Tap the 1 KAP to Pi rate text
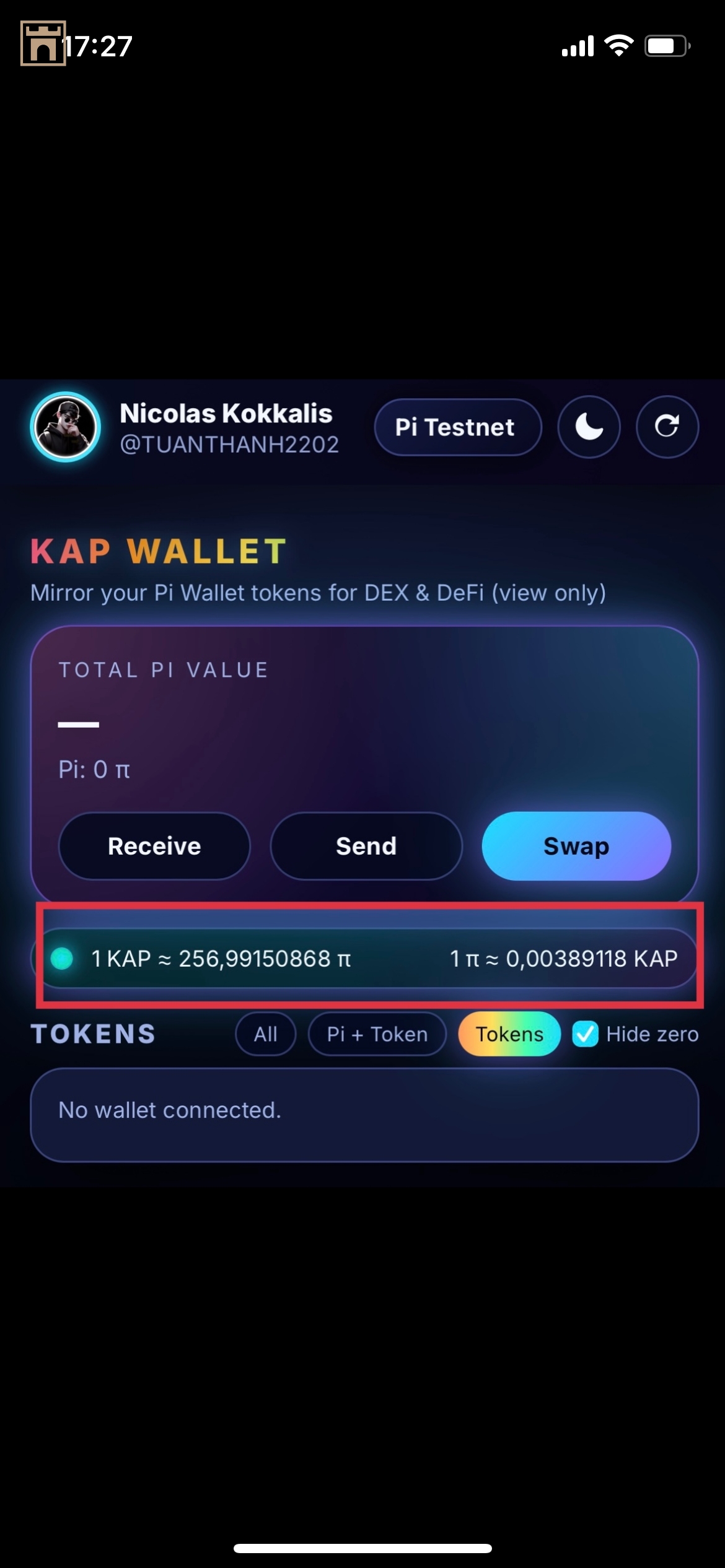Image resolution: width=725 pixels, height=1568 pixels. click(221, 959)
